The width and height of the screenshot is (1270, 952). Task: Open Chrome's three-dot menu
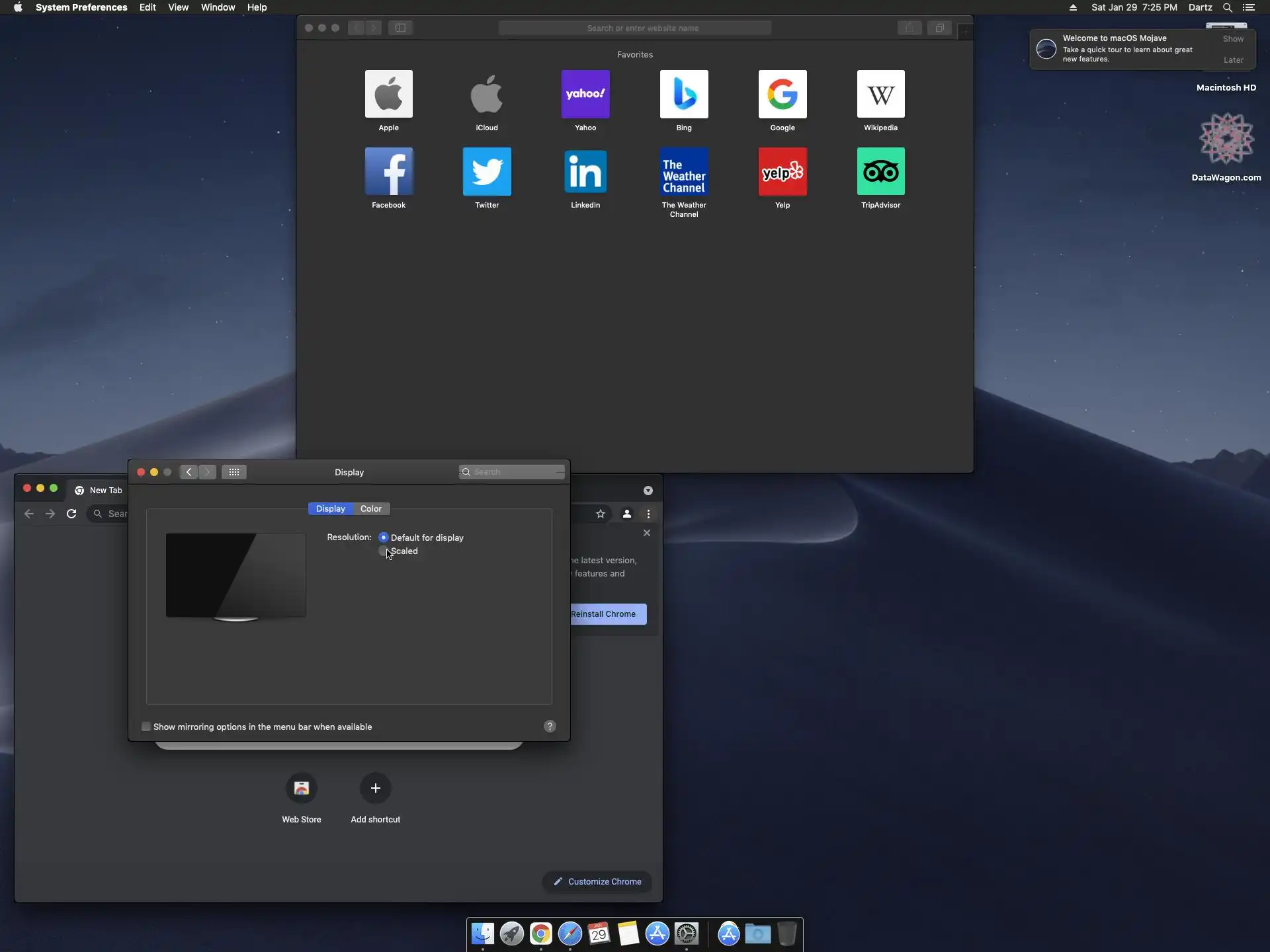(648, 514)
